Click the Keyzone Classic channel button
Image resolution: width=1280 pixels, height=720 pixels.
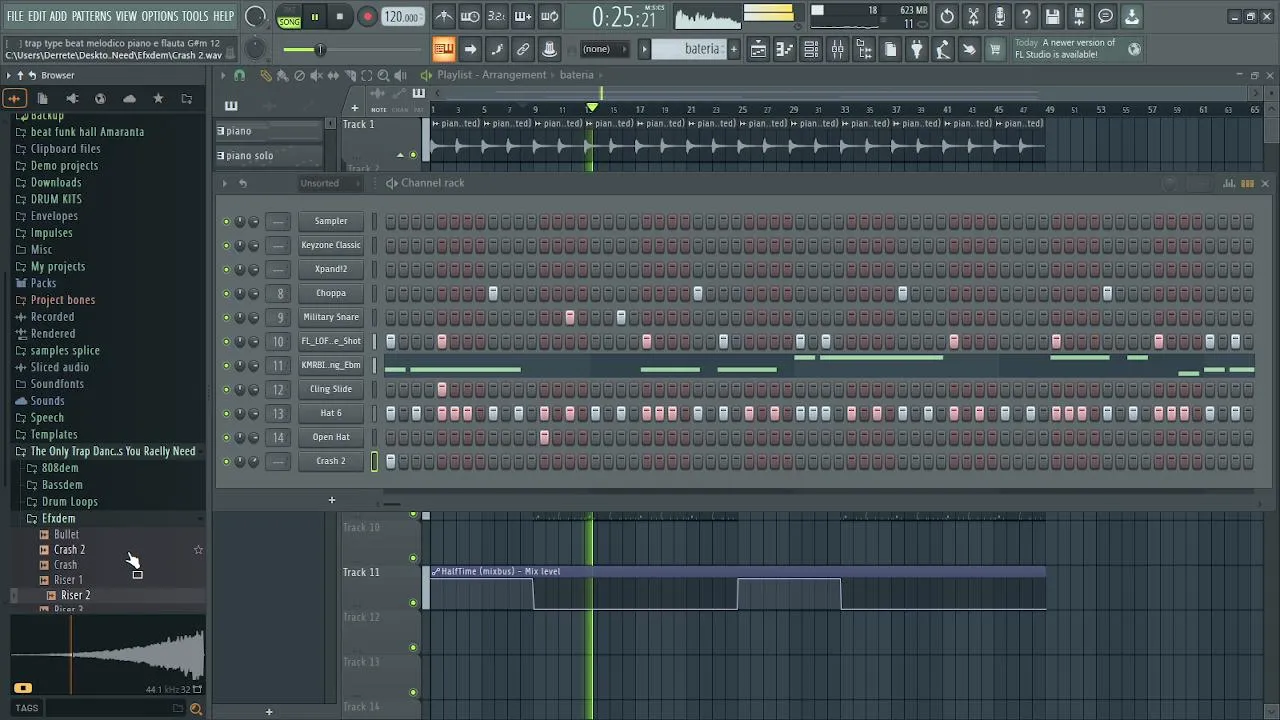pyautogui.click(x=331, y=245)
